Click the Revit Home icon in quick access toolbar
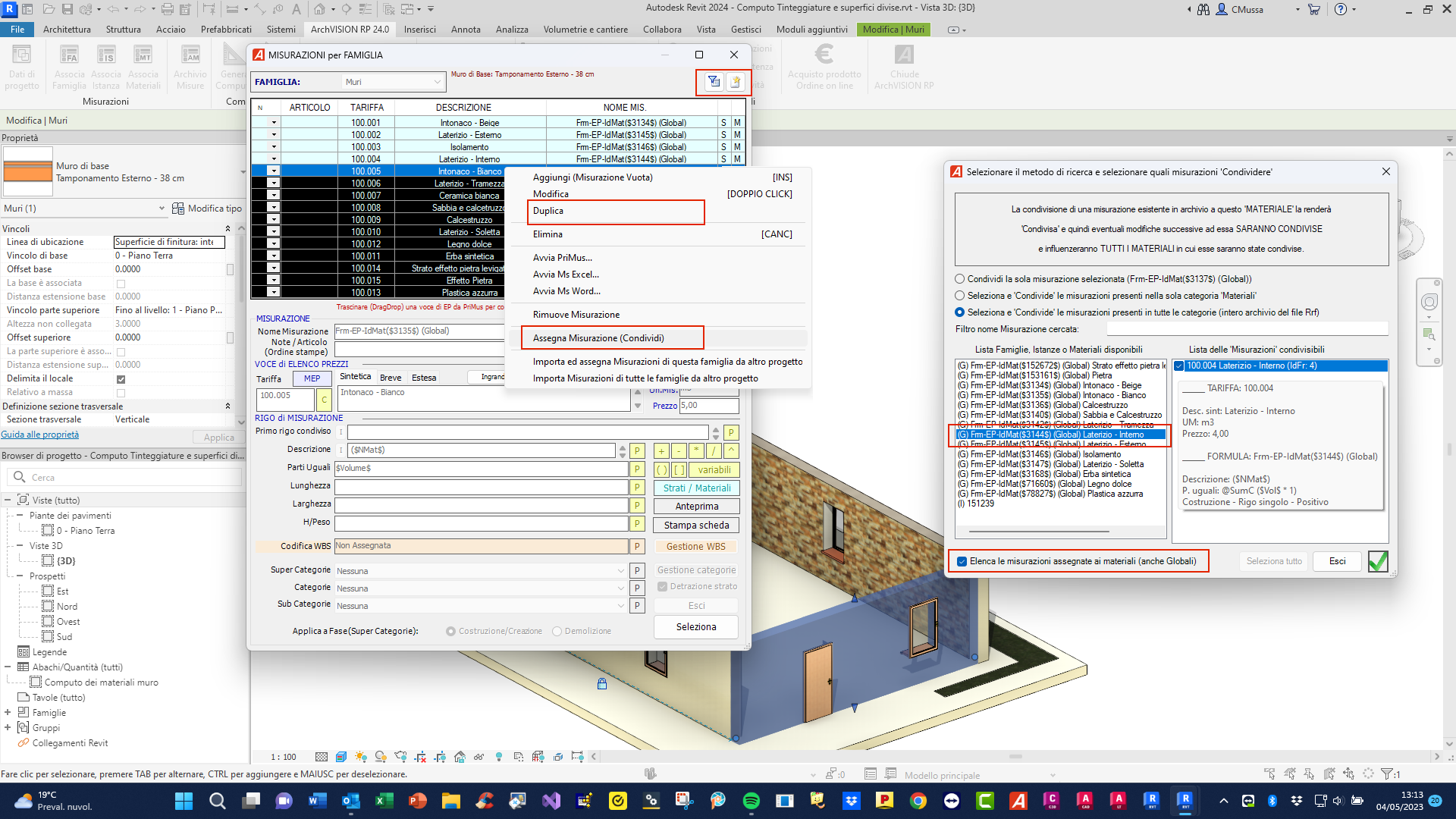Viewport: 1456px width, 819px height. [320, 9]
